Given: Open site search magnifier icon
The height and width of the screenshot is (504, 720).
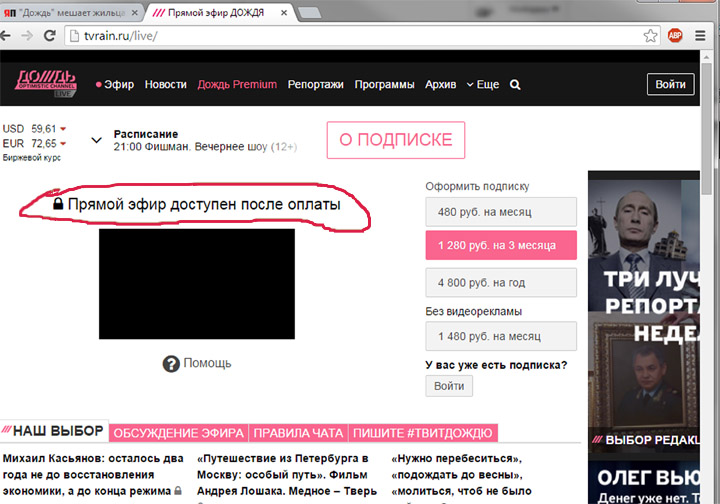Looking at the screenshot, I should 515,84.
